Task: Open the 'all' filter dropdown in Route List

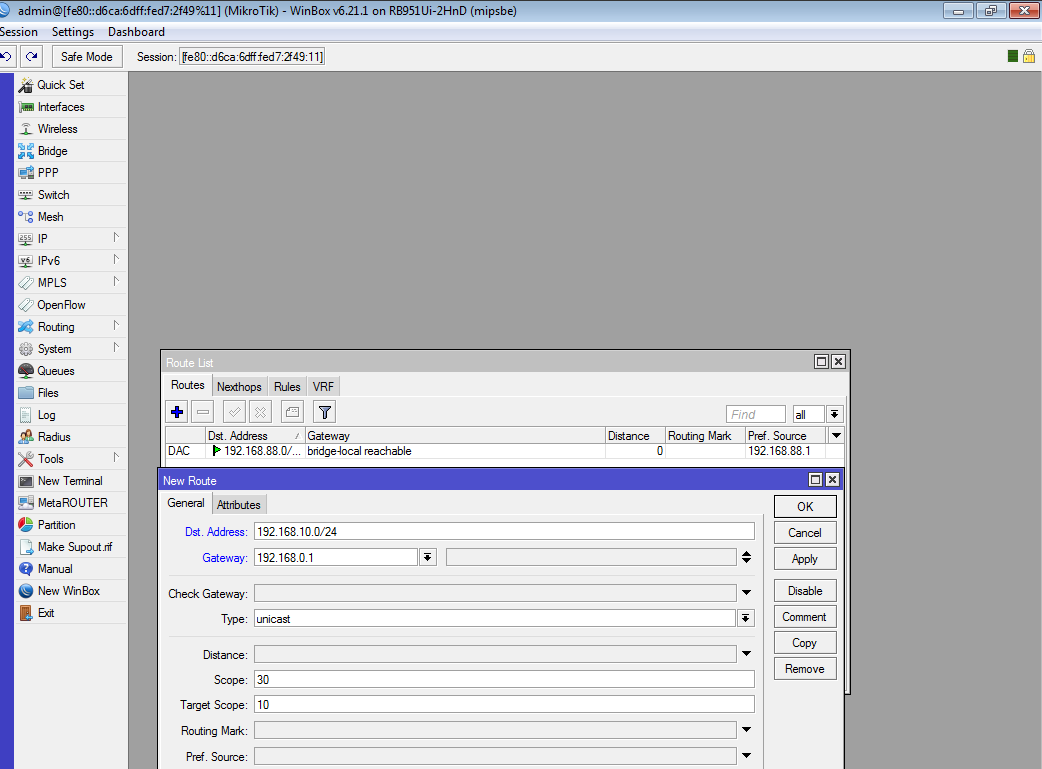Action: tap(835, 415)
